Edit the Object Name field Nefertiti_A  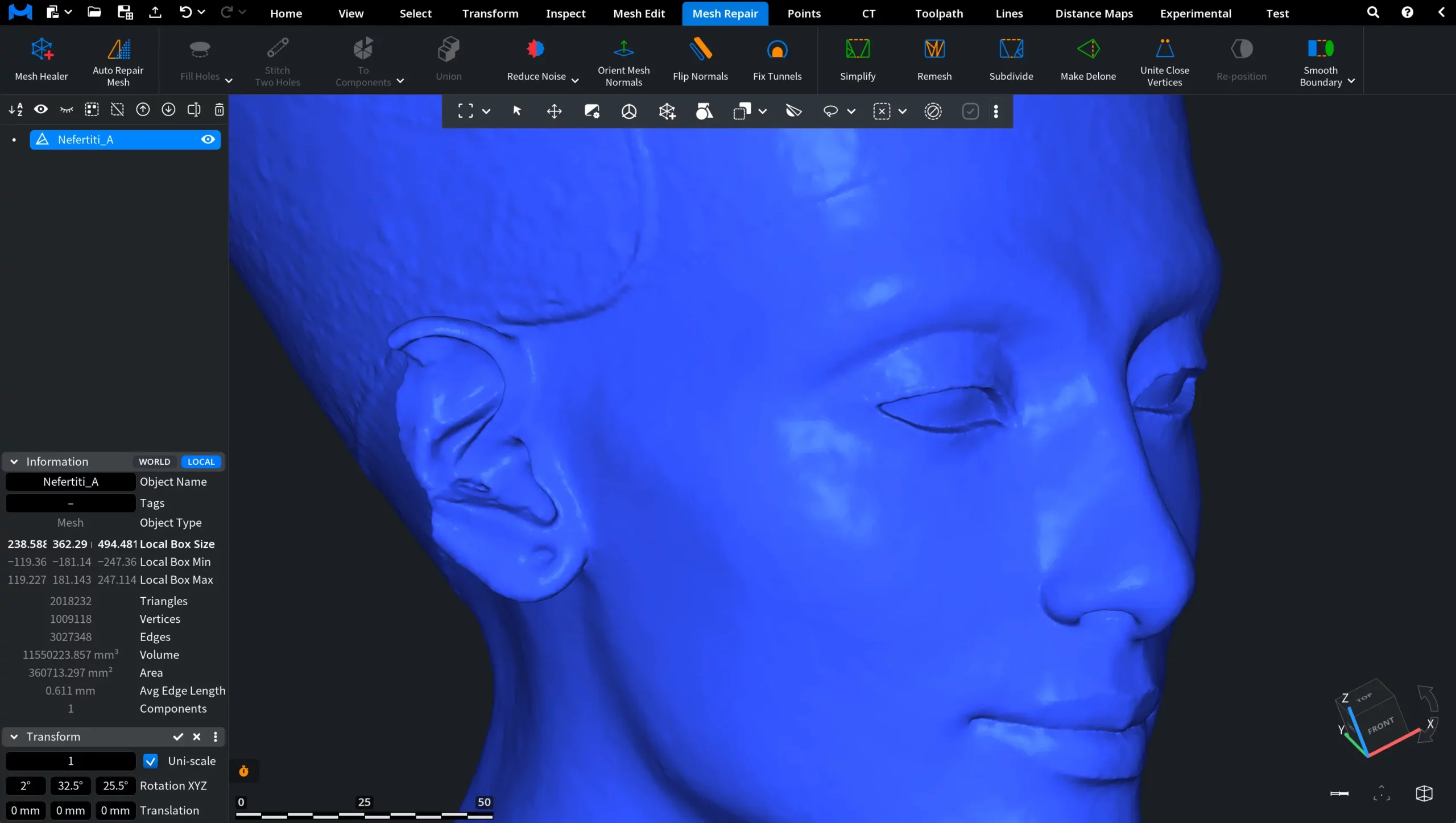[71, 482]
